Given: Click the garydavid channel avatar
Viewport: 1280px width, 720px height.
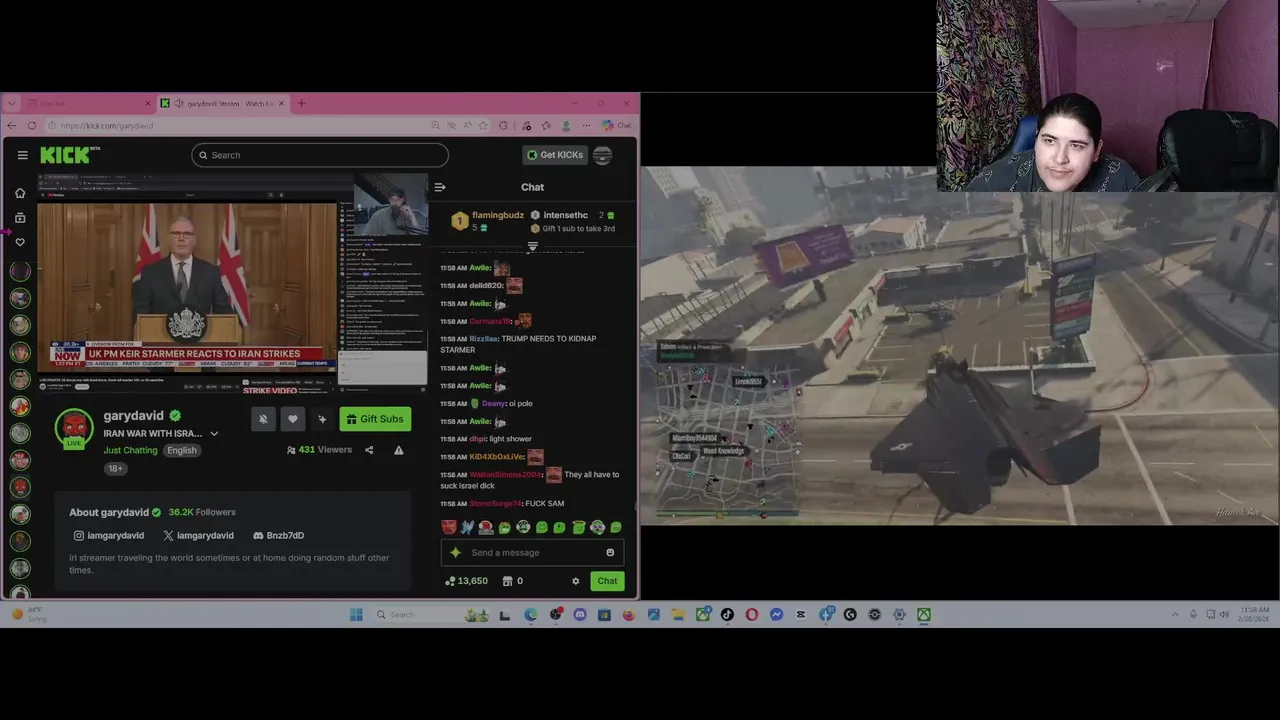Looking at the screenshot, I should coord(74,428).
